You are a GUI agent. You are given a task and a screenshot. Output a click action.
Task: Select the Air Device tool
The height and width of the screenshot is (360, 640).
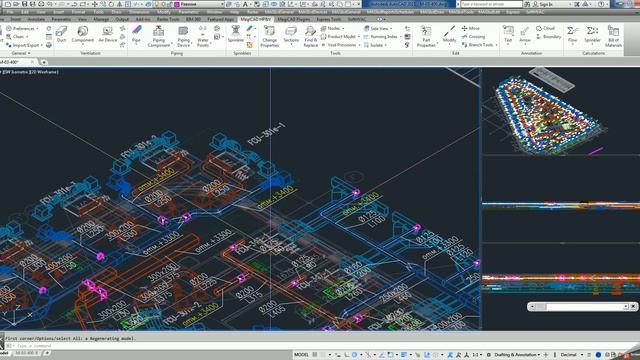[108, 34]
